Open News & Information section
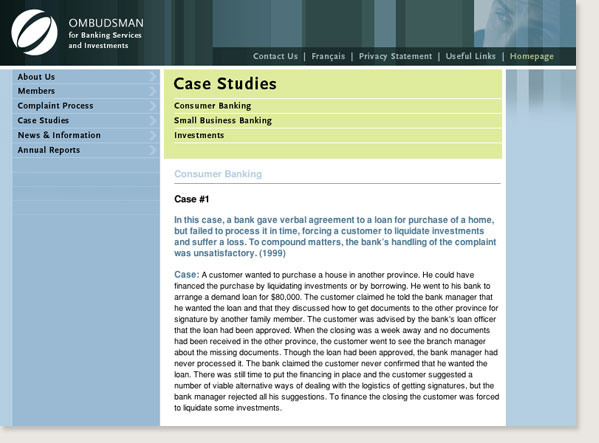 click(x=59, y=135)
